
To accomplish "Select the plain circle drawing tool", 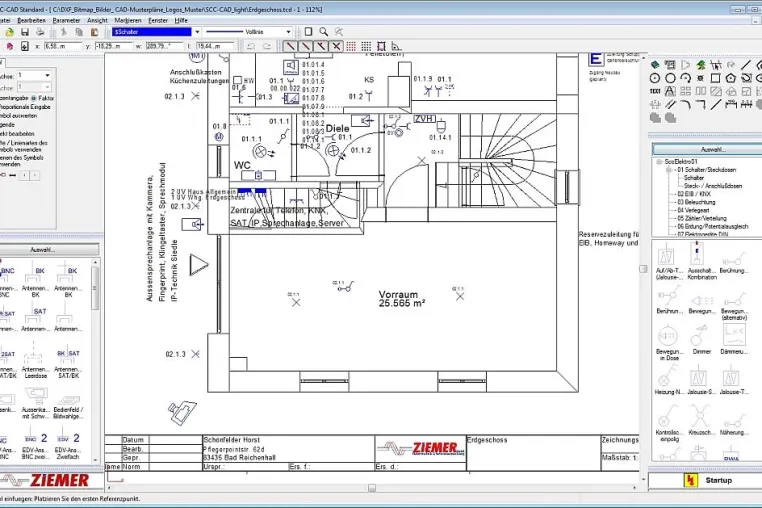I will 670,78.
